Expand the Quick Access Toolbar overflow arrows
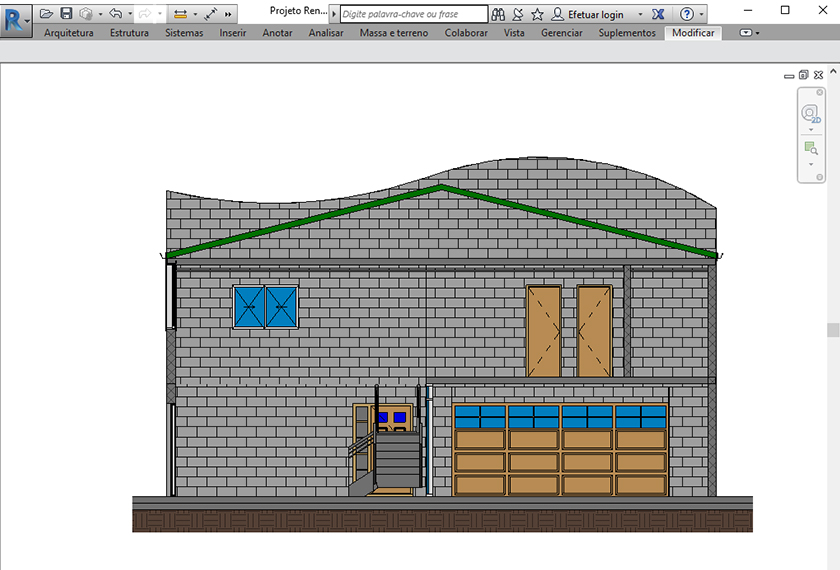Viewport: 840px width, 570px height. (229, 15)
